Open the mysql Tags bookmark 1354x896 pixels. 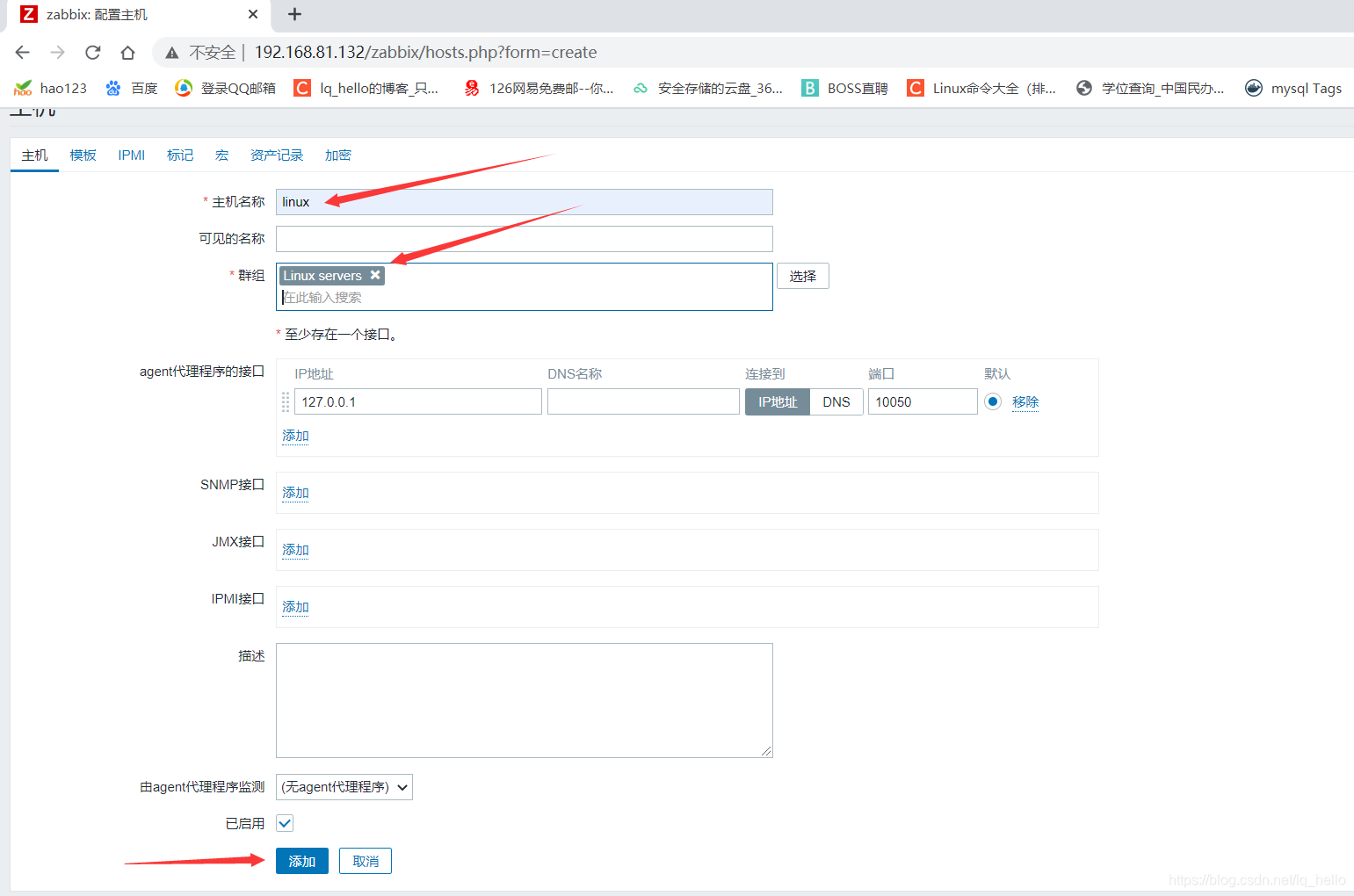tap(1293, 88)
